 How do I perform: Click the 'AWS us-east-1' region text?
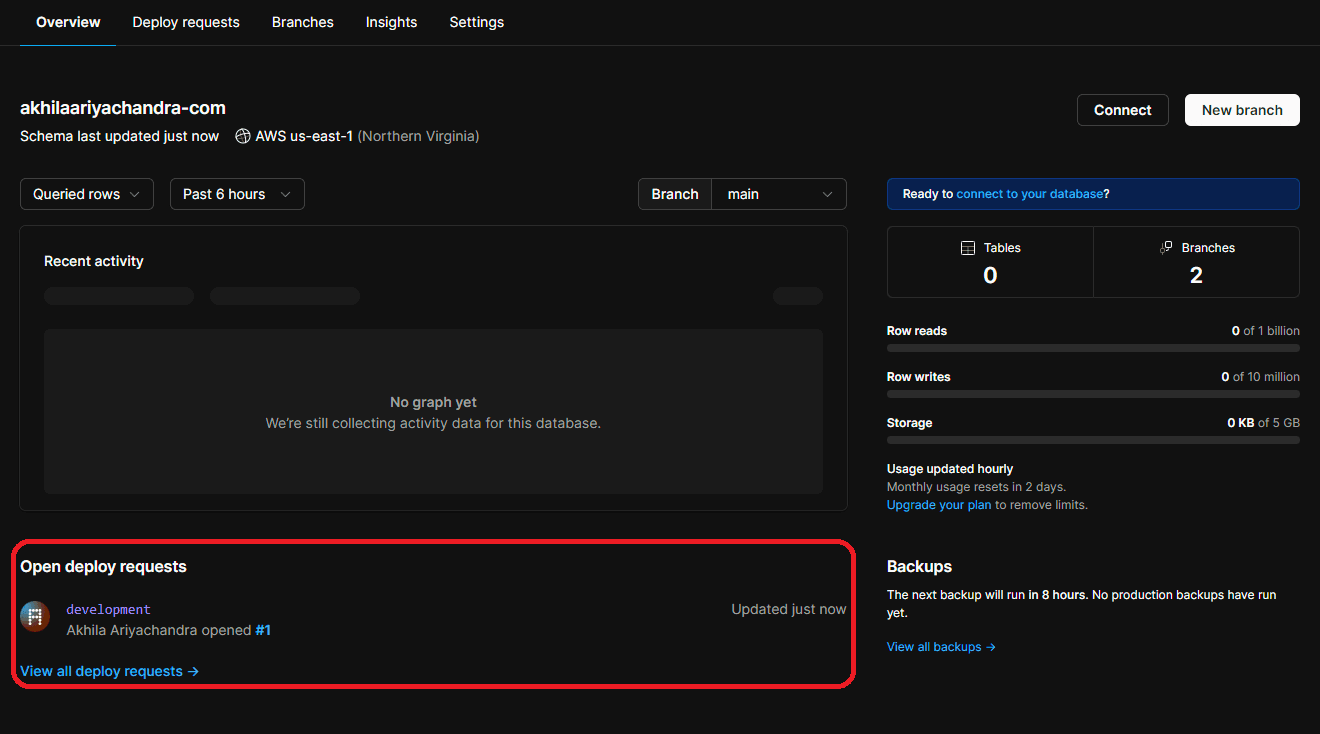pos(304,136)
